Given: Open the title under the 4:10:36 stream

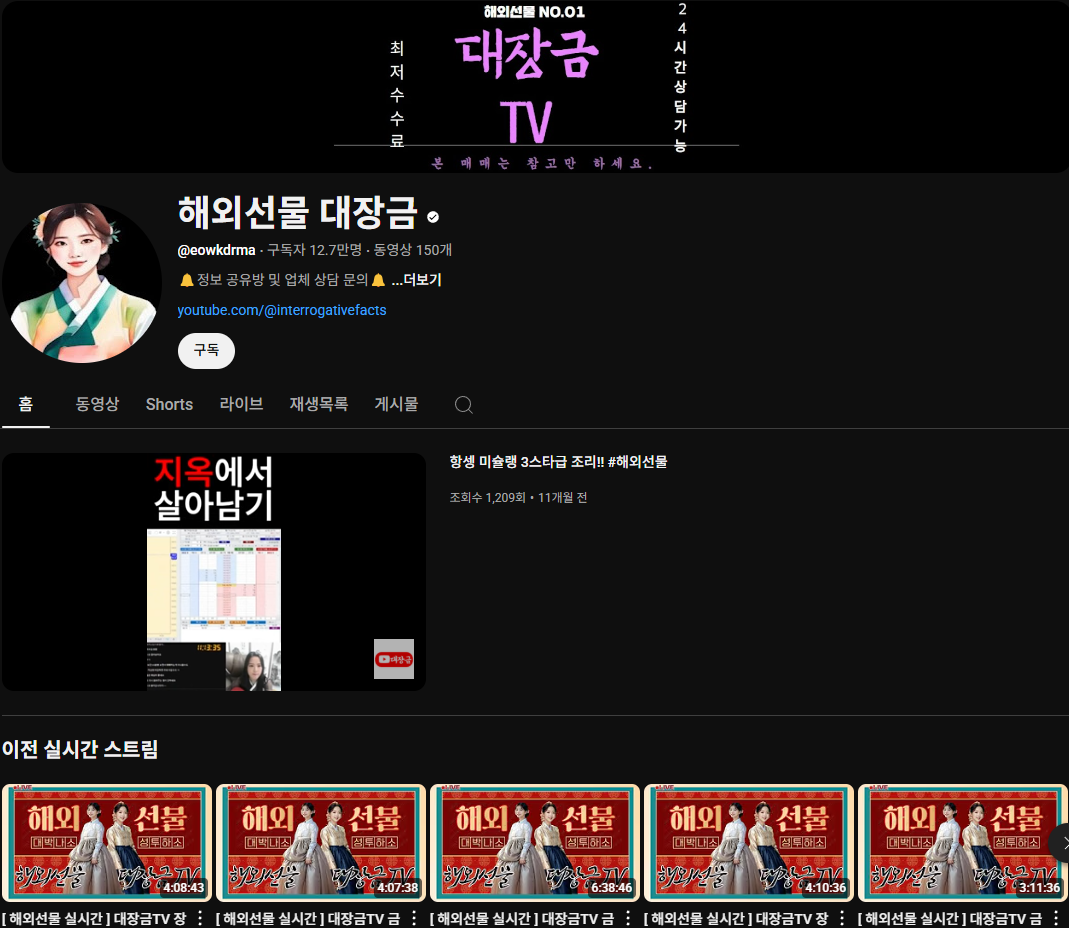Looking at the screenshot, I should coord(736,918).
